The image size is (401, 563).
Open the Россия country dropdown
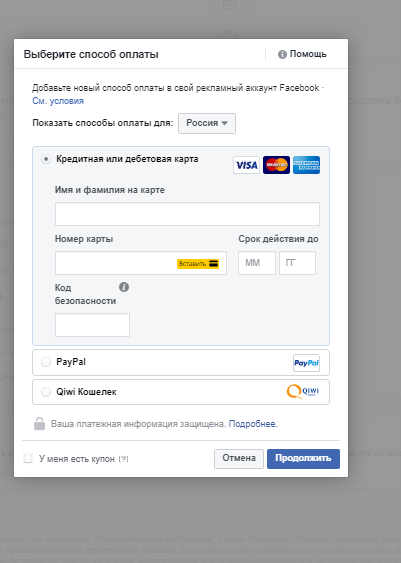tap(207, 123)
